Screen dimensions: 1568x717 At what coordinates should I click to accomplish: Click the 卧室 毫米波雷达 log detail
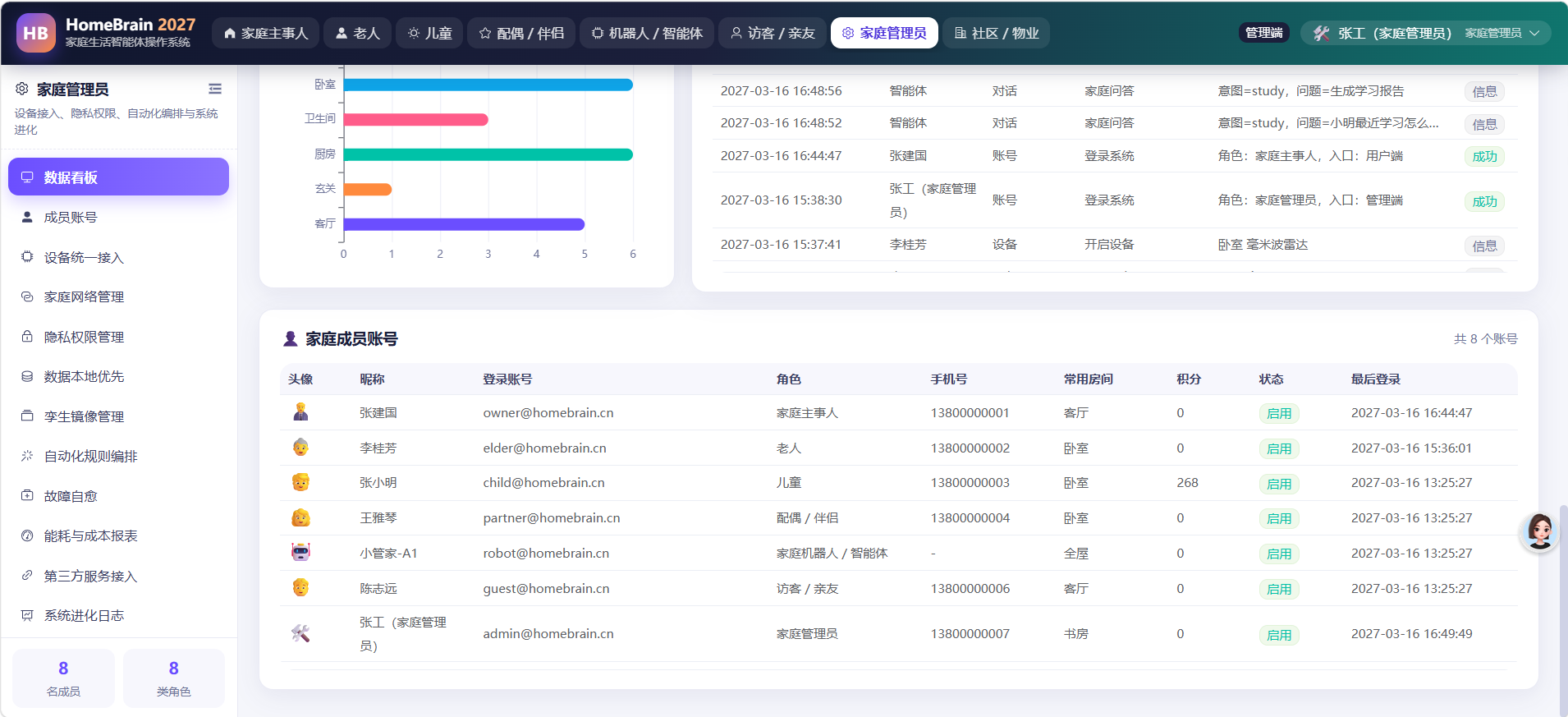[1263, 245]
